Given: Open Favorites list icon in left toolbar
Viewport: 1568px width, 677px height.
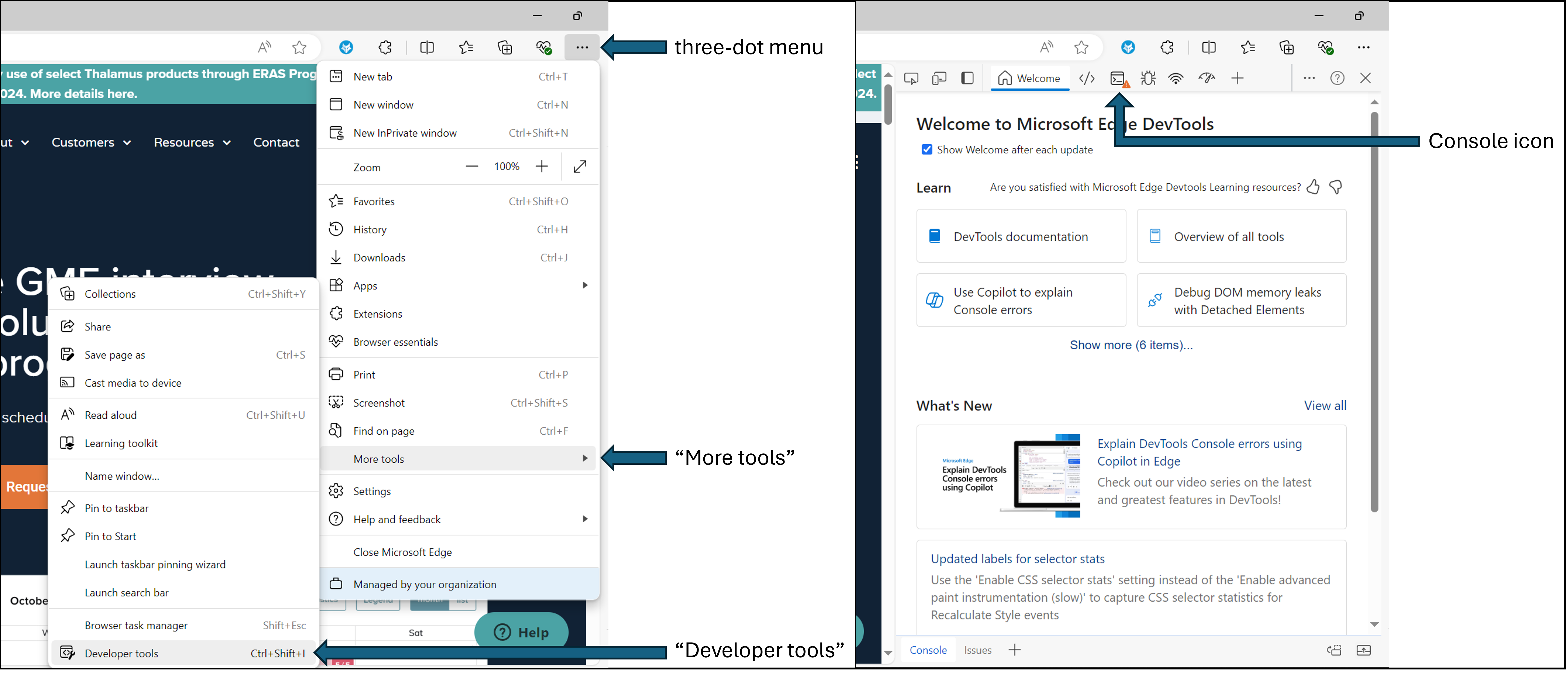Looking at the screenshot, I should [x=466, y=47].
